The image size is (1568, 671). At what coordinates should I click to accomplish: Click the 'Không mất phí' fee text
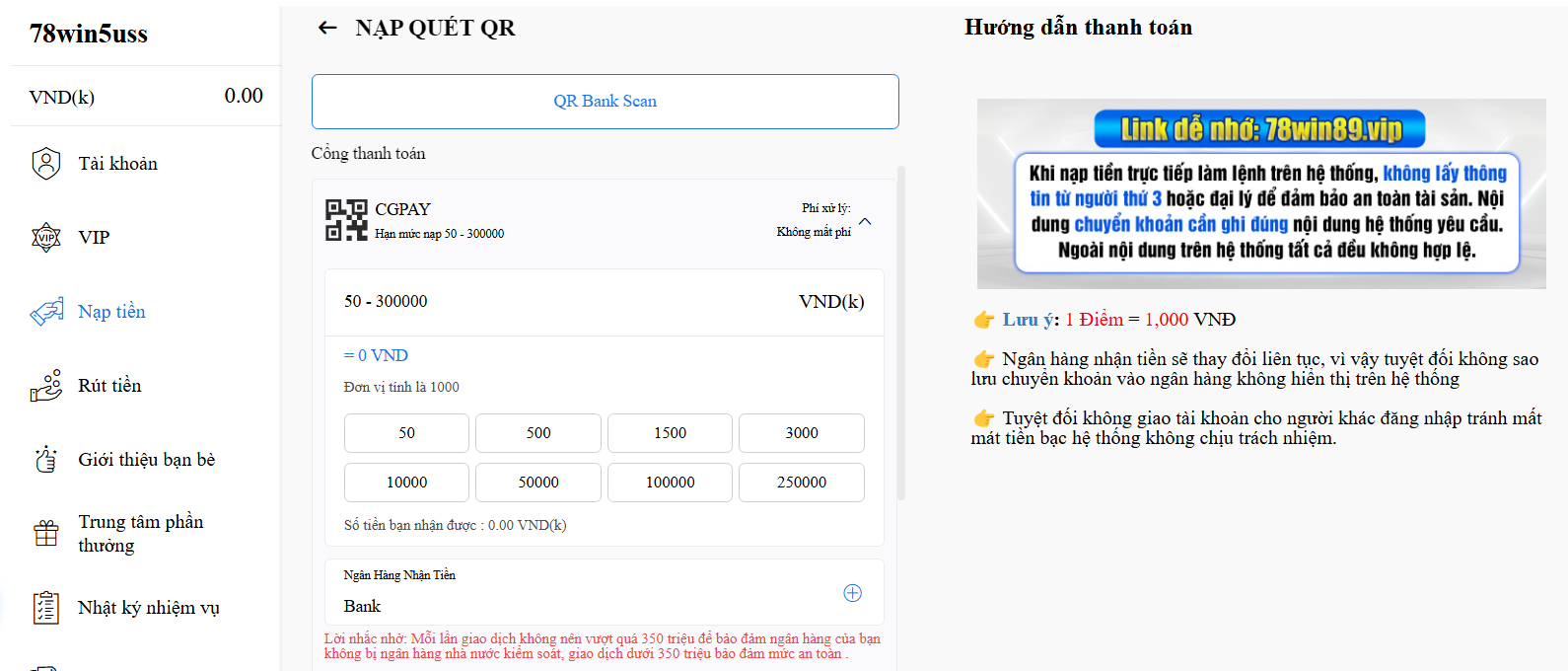814,232
